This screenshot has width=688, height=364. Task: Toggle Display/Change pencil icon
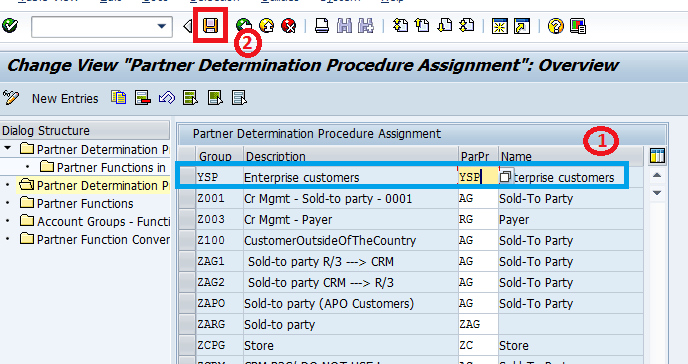pos(11,97)
